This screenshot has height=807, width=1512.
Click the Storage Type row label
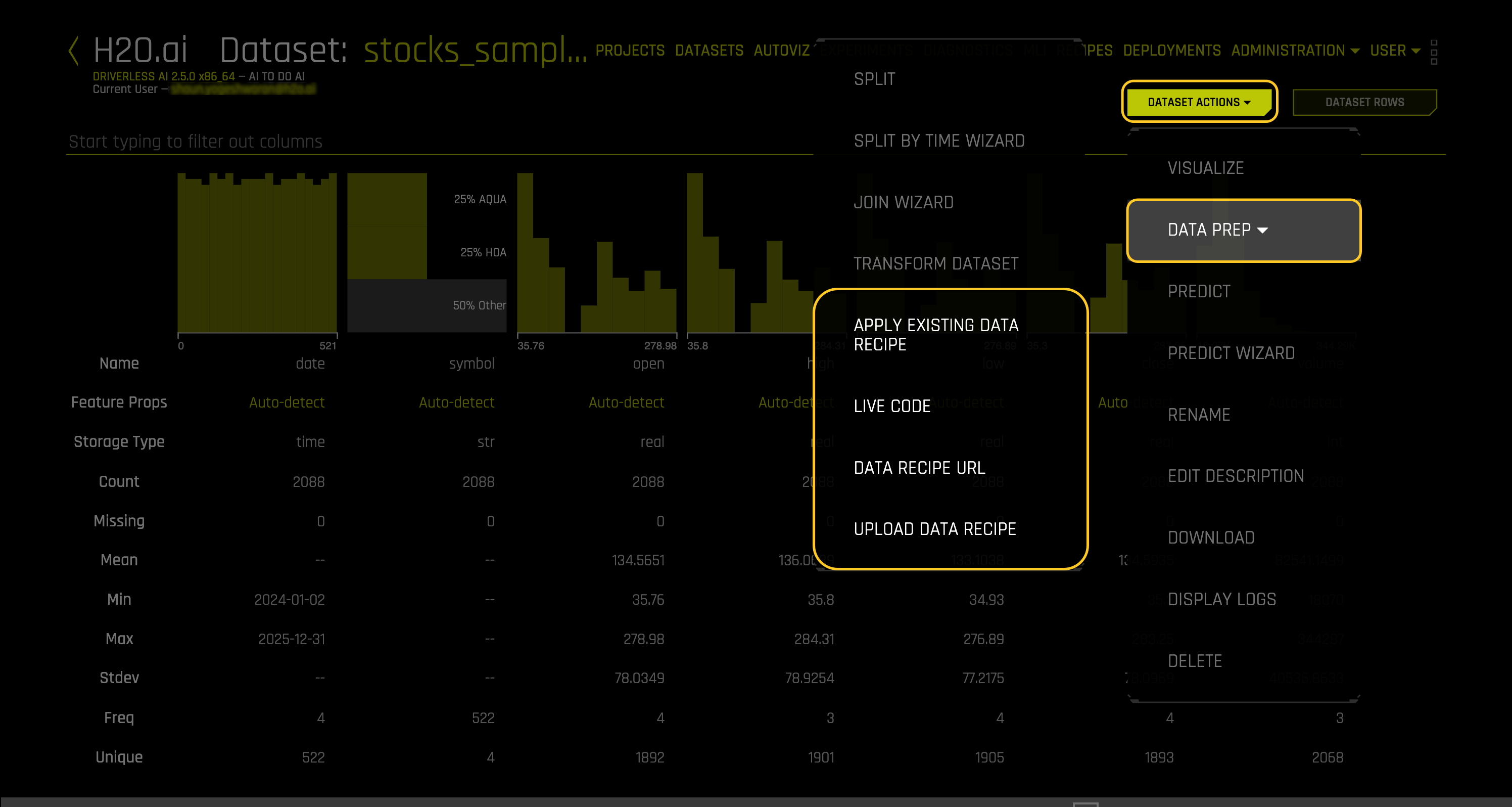tap(119, 442)
